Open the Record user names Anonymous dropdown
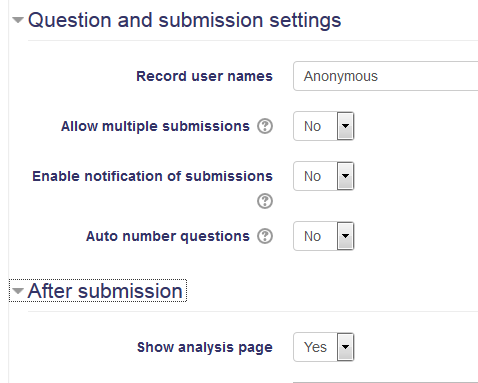 [x=386, y=76]
